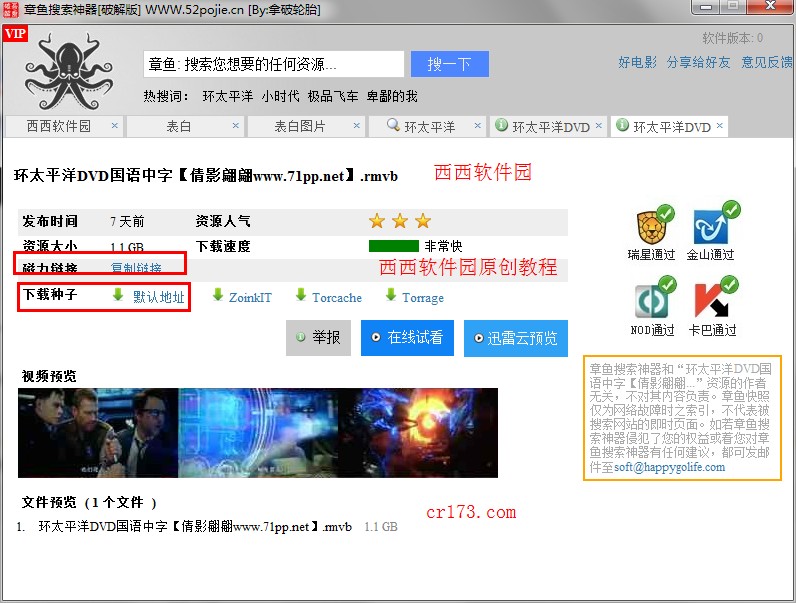Click the green arrow beside Torrage
The image size is (796, 603).
tap(391, 295)
